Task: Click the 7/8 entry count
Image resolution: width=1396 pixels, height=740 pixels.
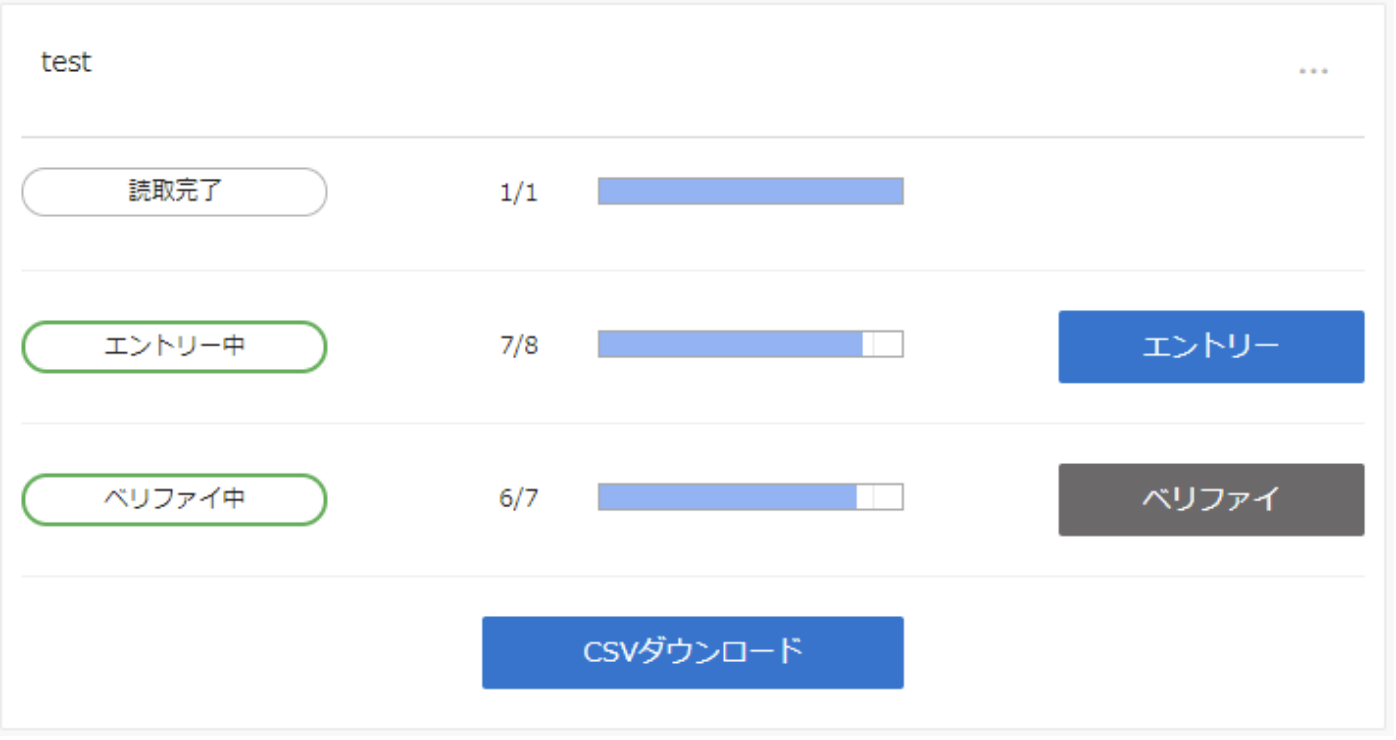Action: [x=519, y=346]
